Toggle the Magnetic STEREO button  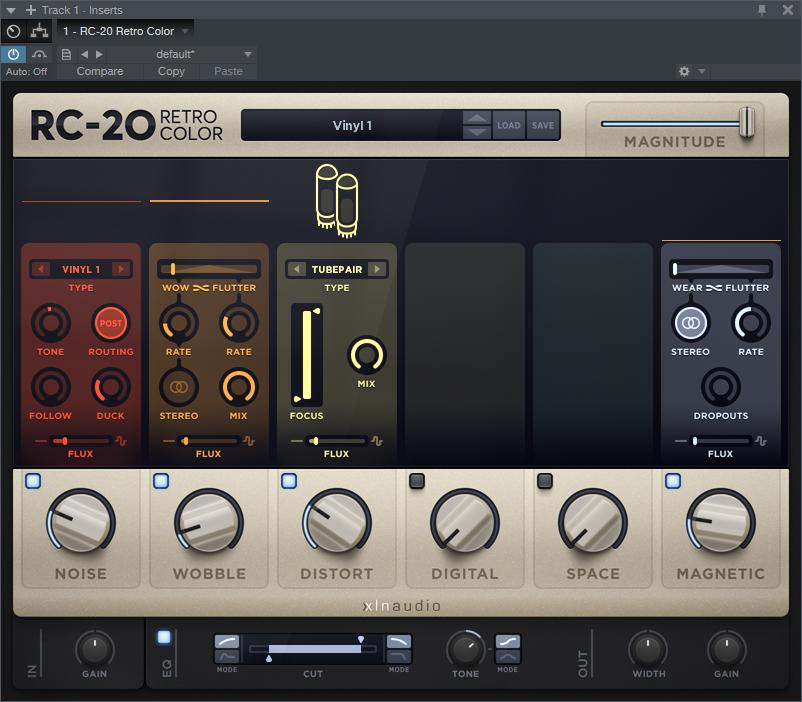(x=690, y=323)
